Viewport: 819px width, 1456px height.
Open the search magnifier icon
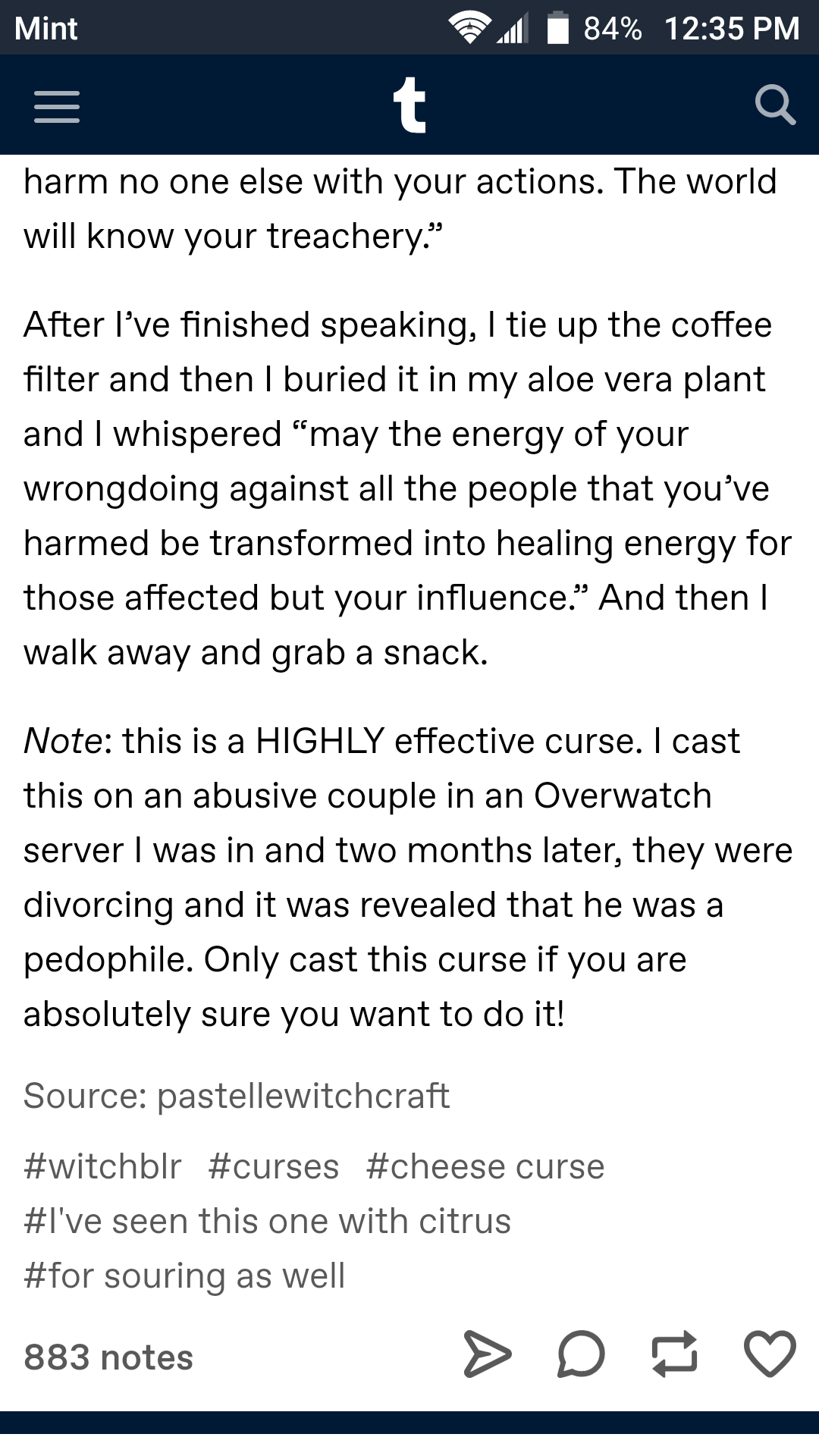coord(775,105)
